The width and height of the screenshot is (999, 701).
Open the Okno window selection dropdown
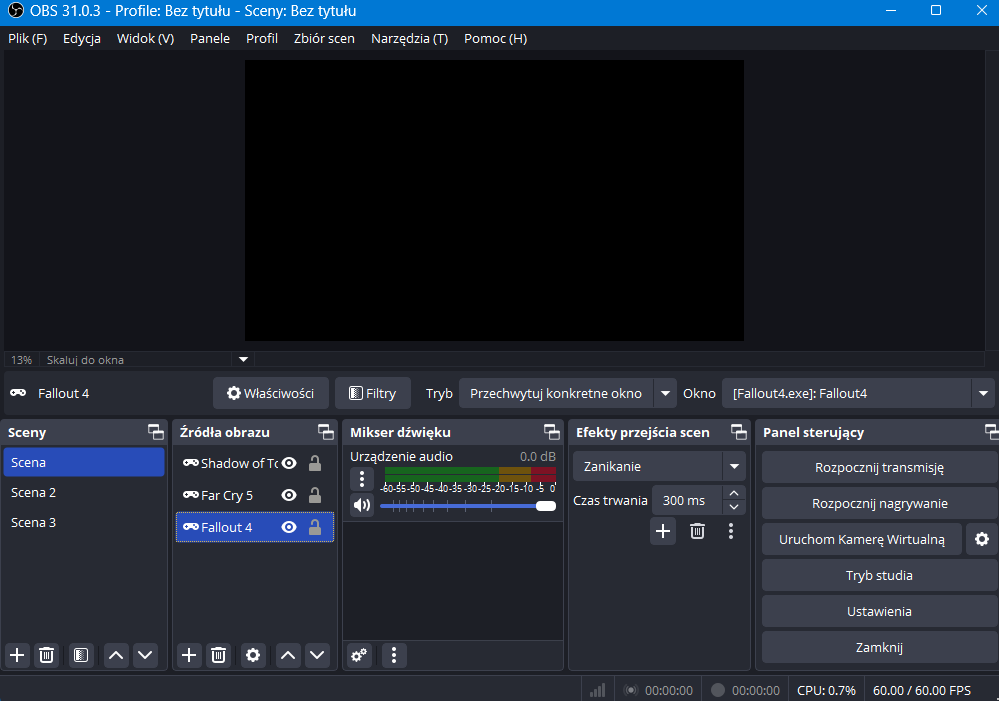tap(984, 393)
